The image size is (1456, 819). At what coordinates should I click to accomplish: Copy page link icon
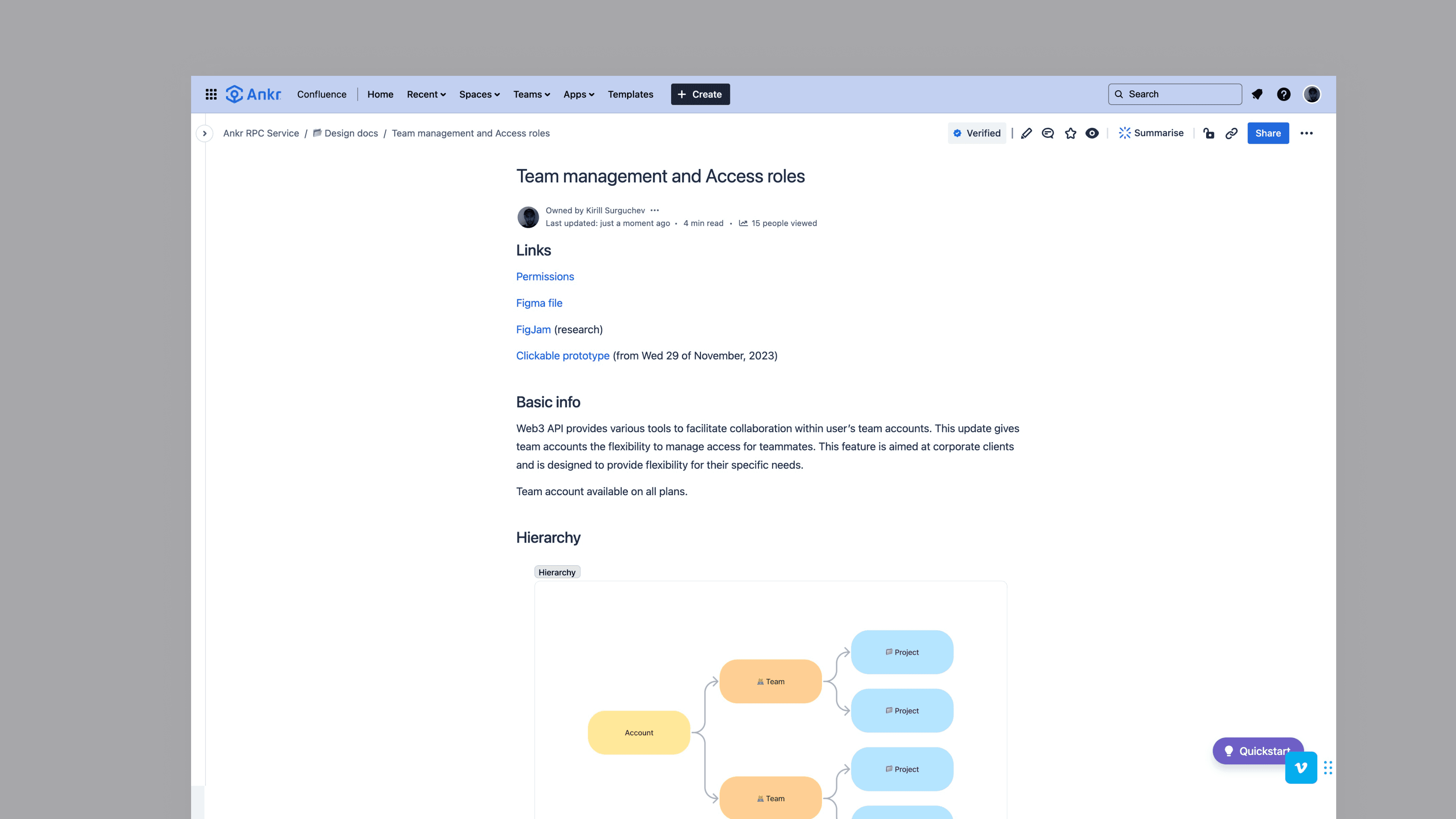tap(1231, 133)
